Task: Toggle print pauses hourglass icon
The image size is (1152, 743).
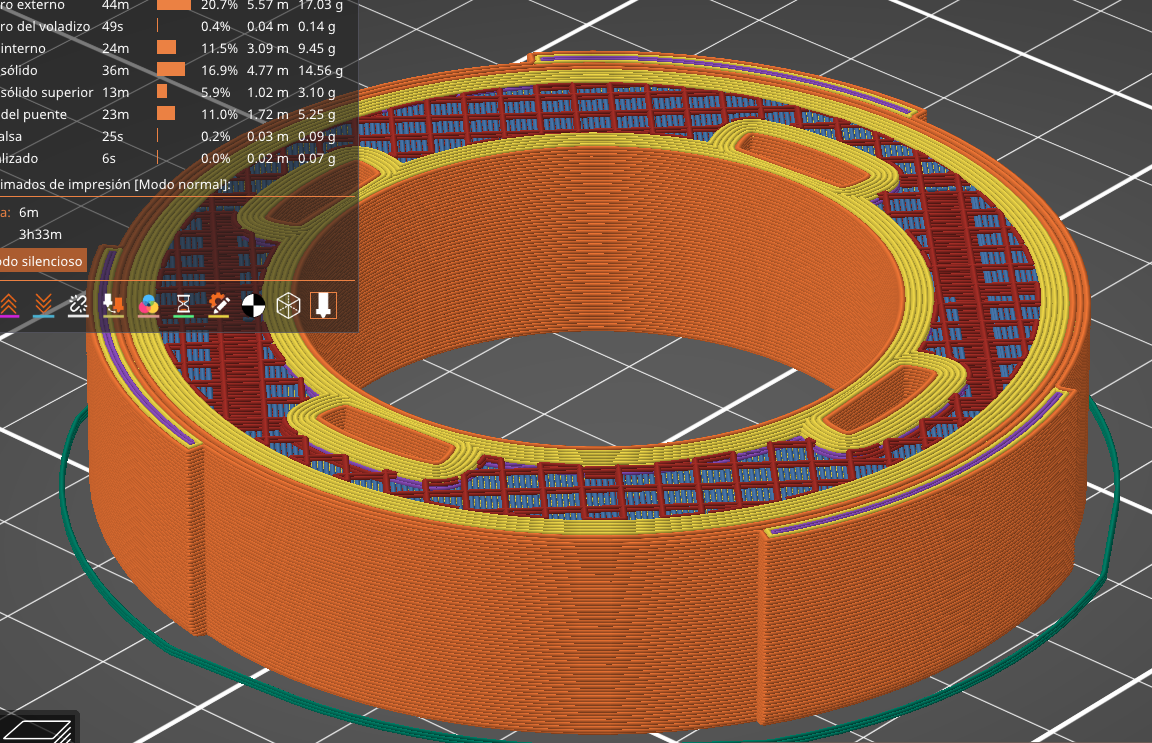Action: tap(183, 305)
